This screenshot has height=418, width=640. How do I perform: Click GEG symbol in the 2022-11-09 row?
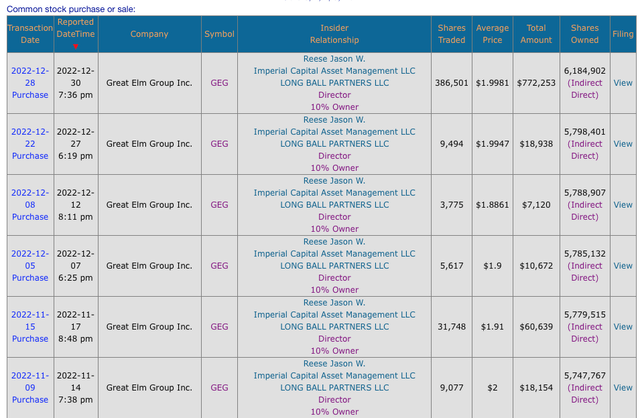click(x=219, y=387)
